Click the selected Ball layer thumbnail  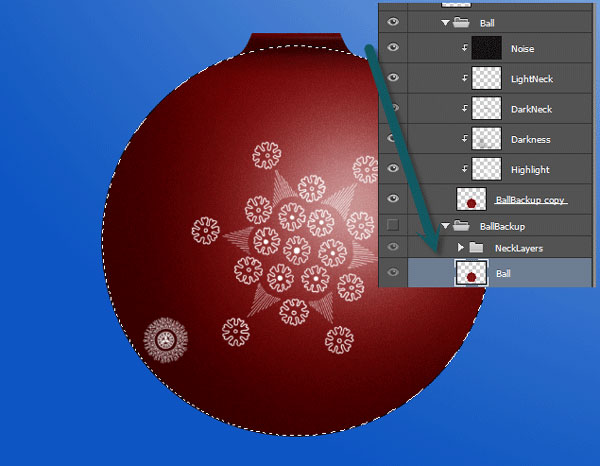pos(471,273)
